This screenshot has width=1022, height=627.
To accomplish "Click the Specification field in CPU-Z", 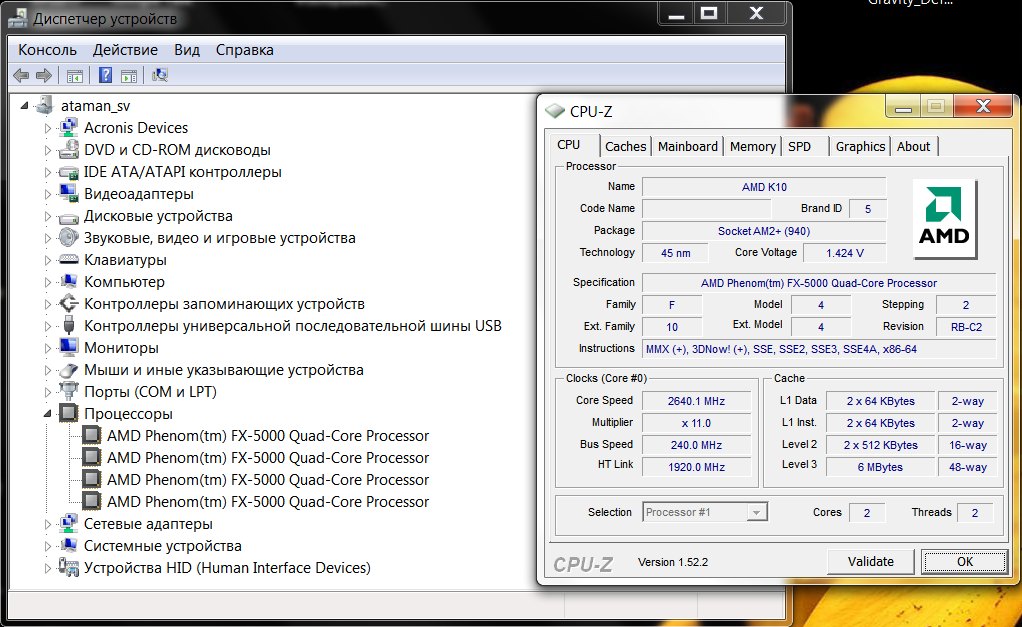I will 819,283.
